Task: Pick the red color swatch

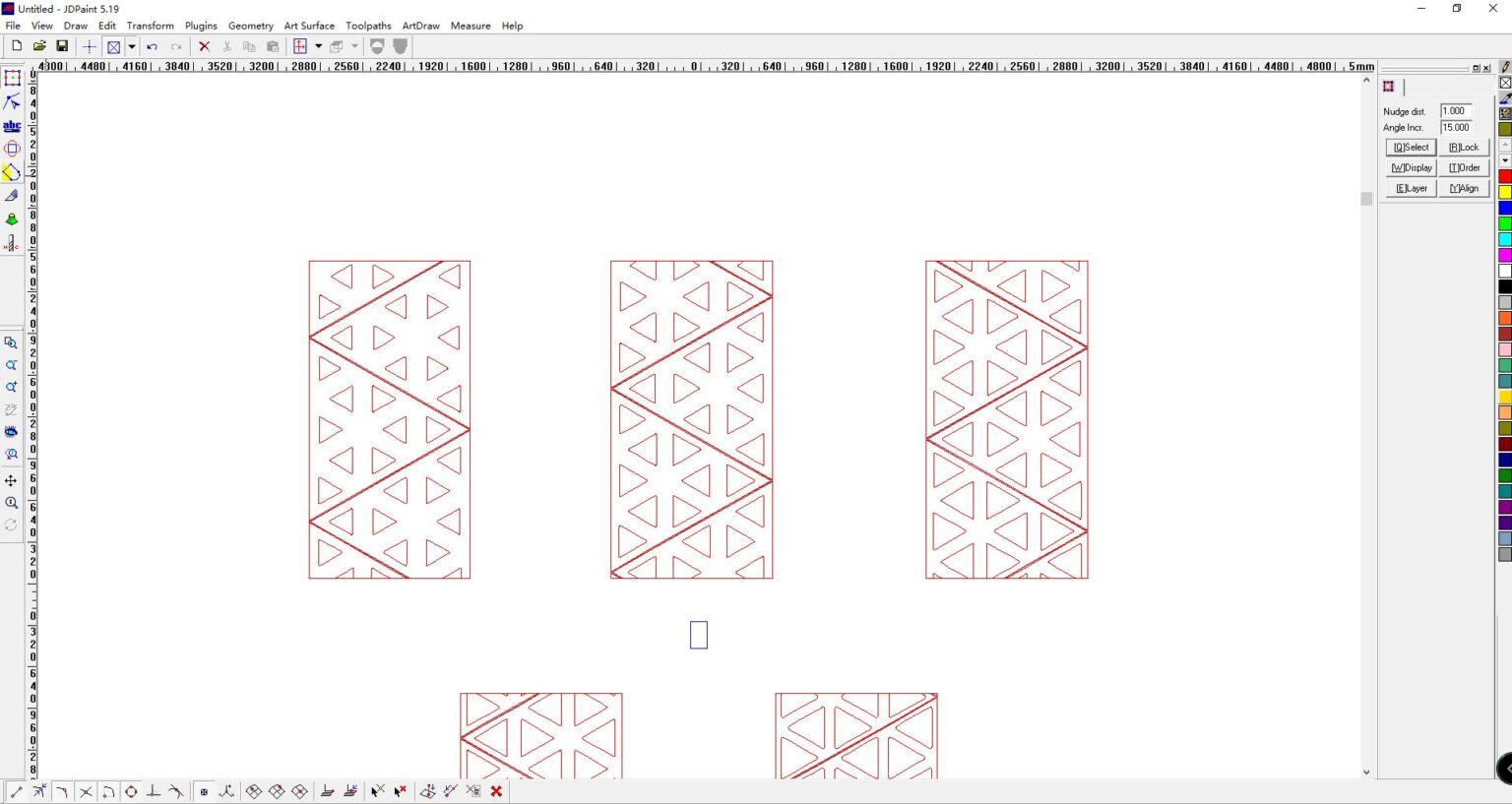Action: (x=1505, y=176)
